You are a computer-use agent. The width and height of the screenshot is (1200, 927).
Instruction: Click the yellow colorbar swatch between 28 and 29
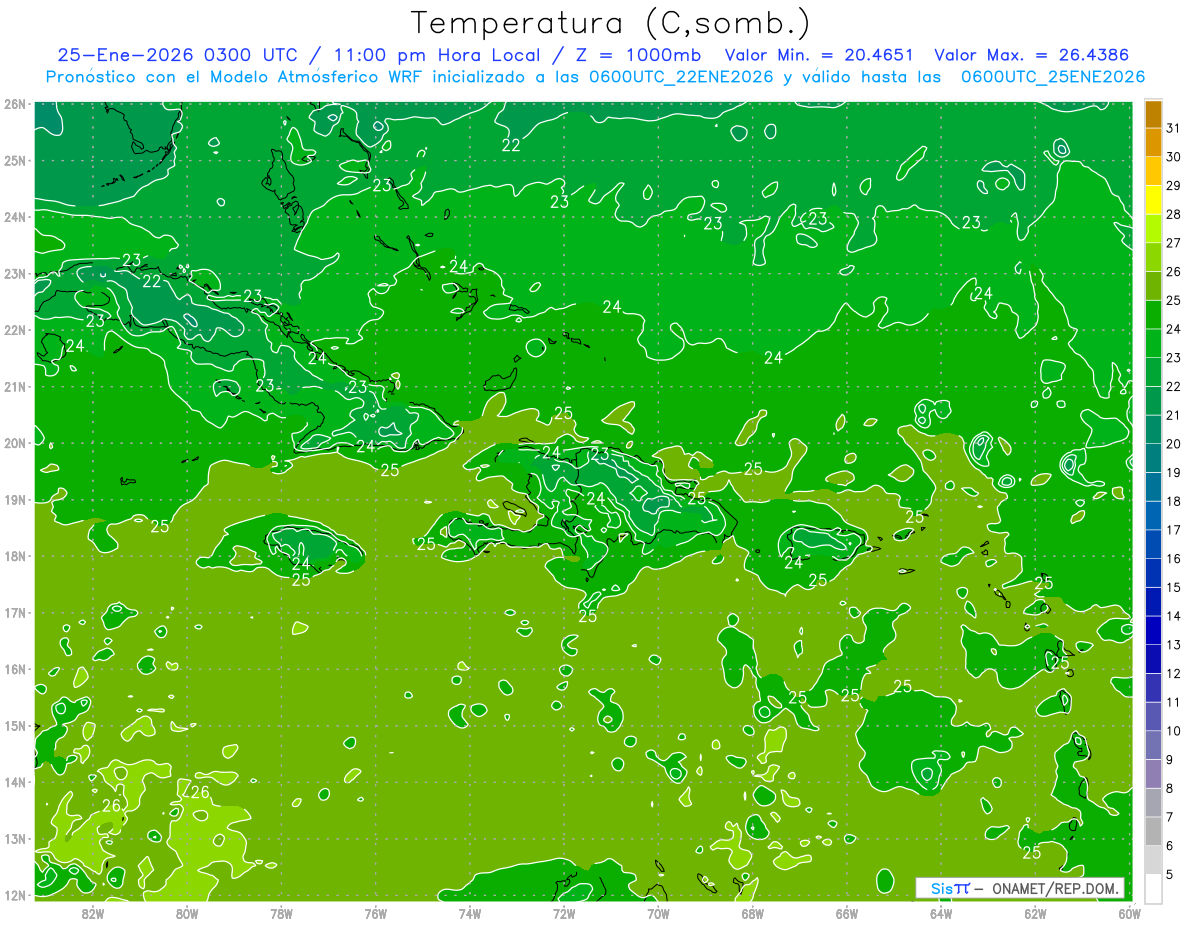click(1153, 200)
